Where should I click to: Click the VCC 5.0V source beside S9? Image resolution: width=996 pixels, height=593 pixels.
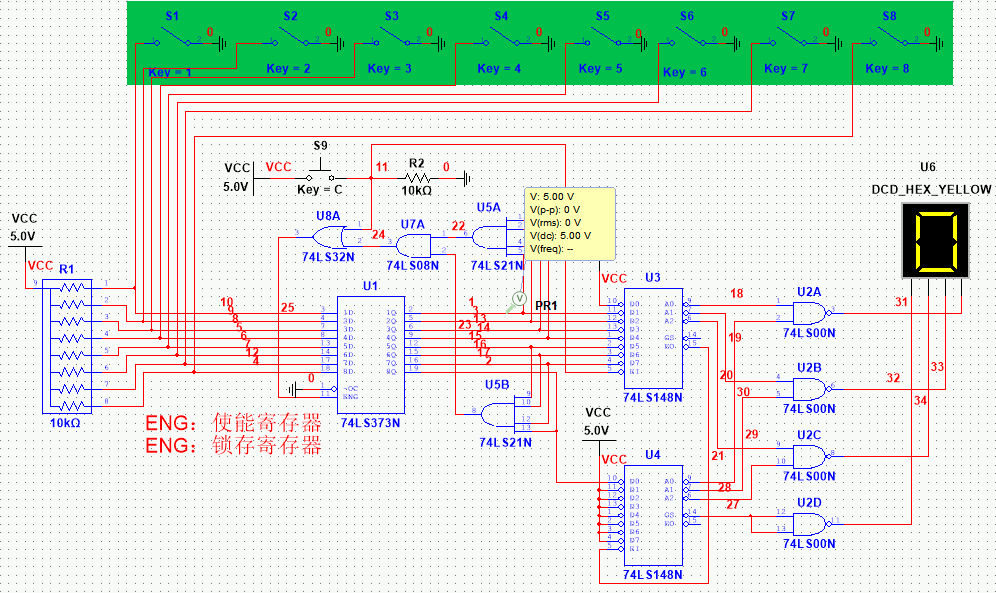click(239, 178)
